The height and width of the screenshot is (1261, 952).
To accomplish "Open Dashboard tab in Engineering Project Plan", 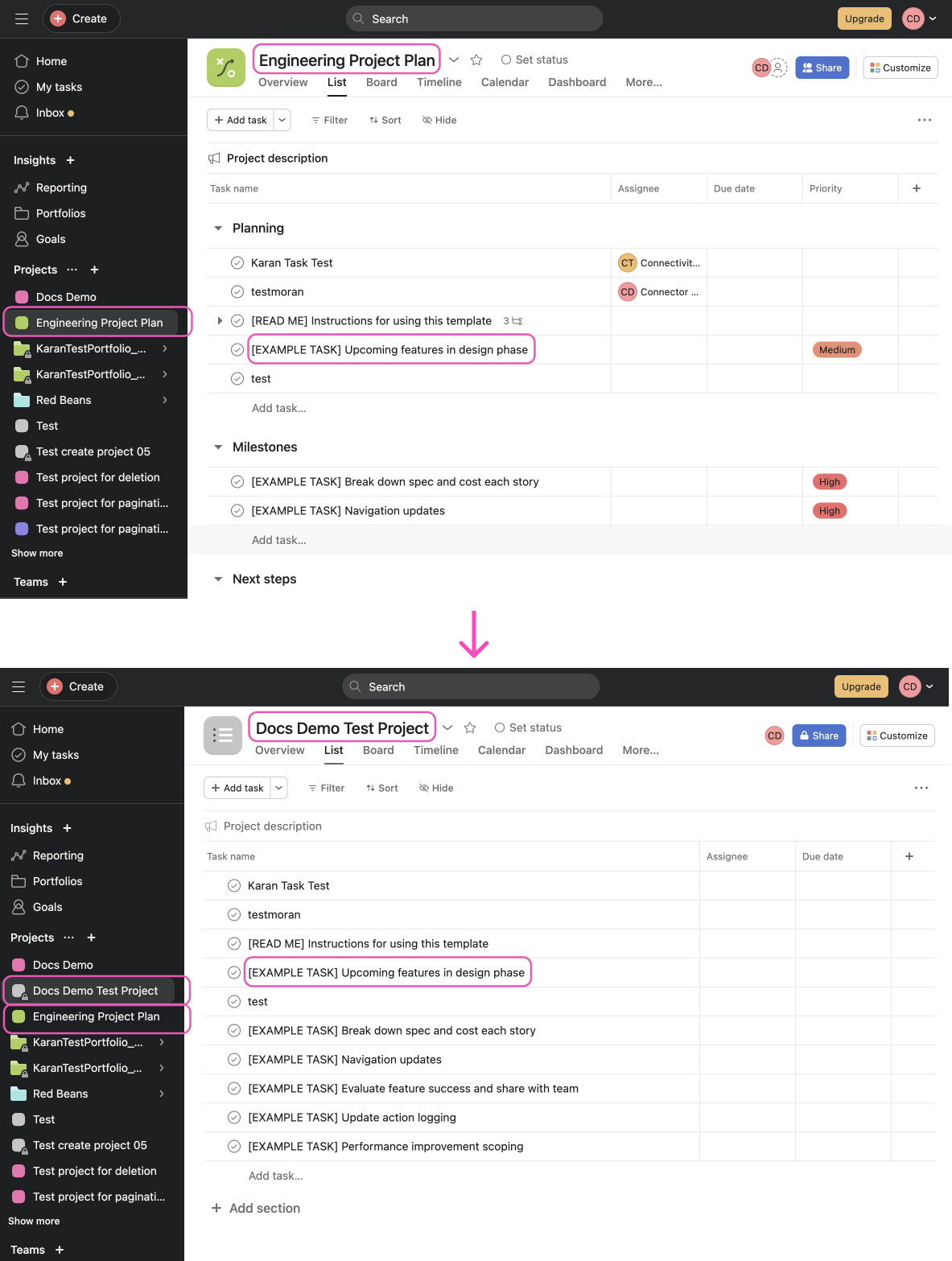I will coord(577,82).
